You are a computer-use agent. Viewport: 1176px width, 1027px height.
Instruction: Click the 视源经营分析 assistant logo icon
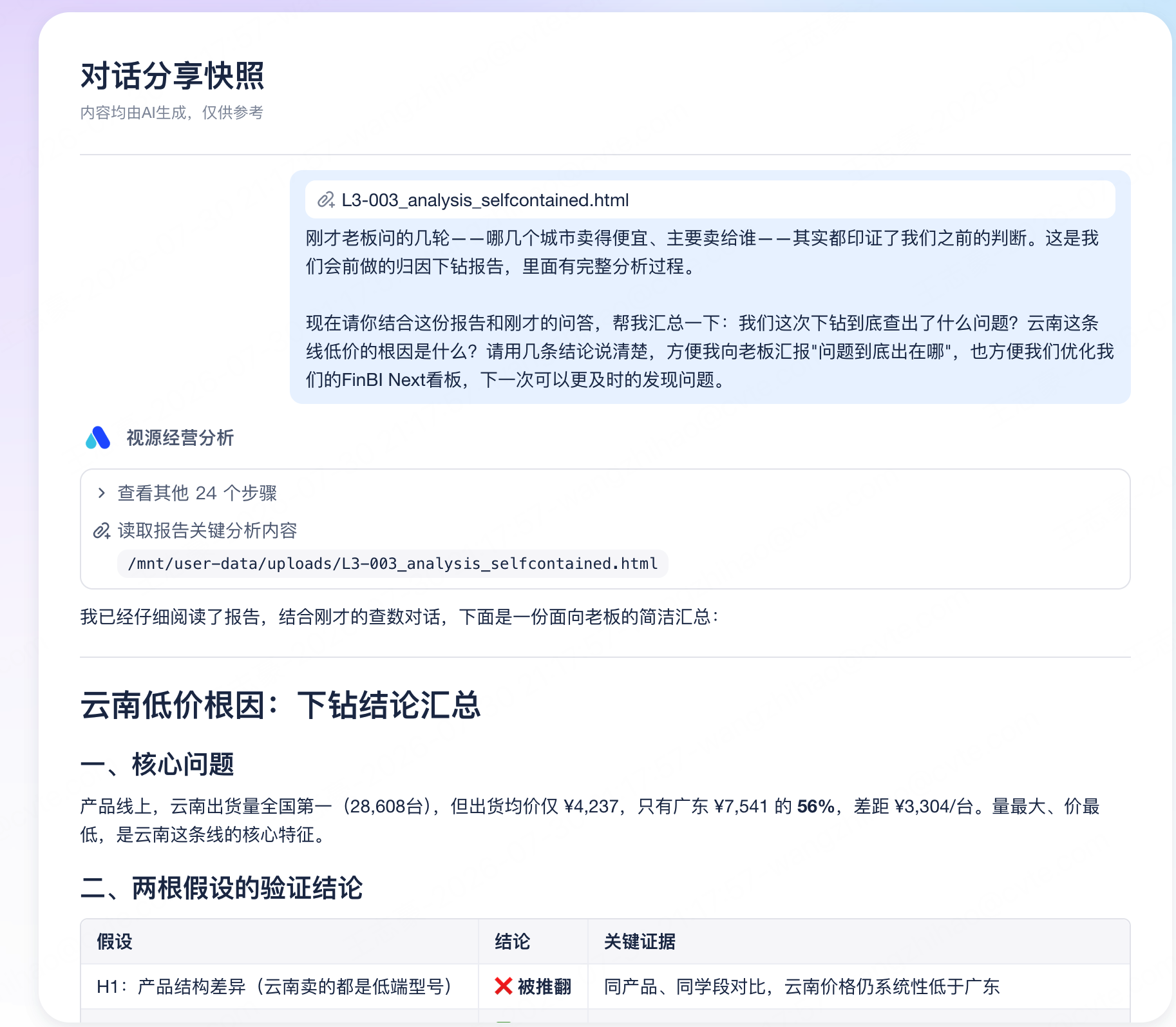(x=98, y=438)
